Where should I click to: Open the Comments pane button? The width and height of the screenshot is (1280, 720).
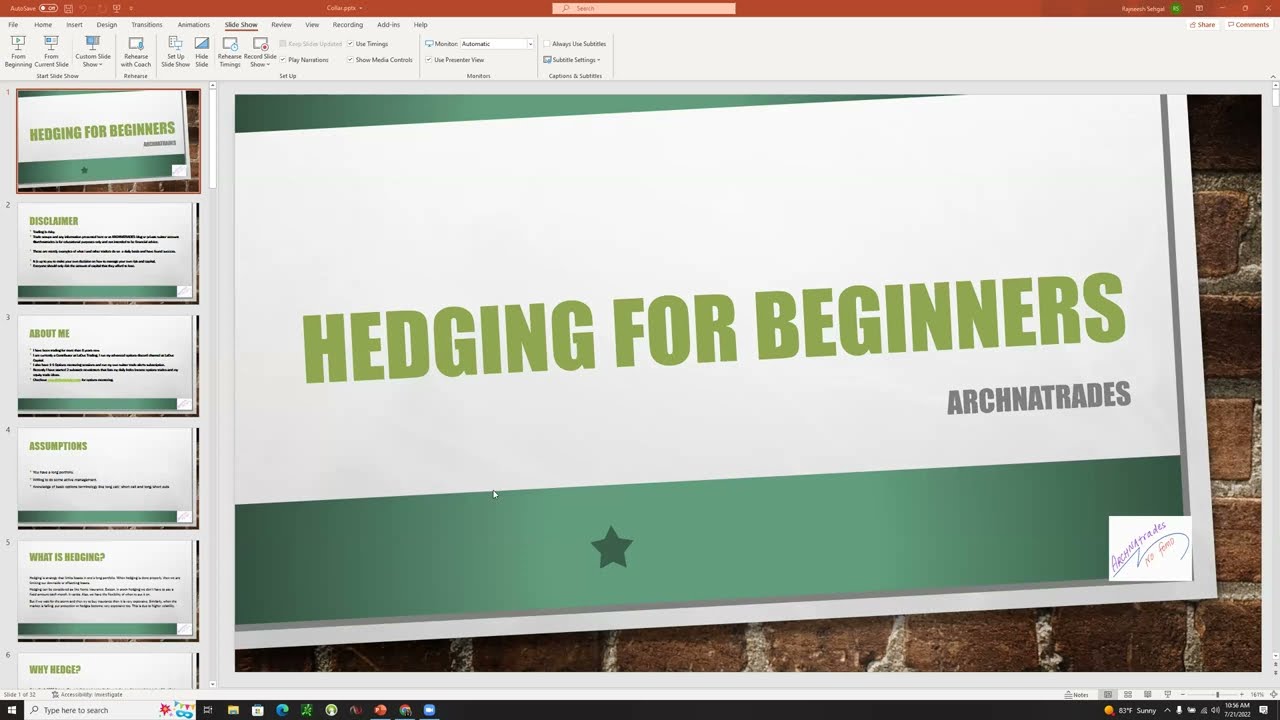coord(1248,24)
